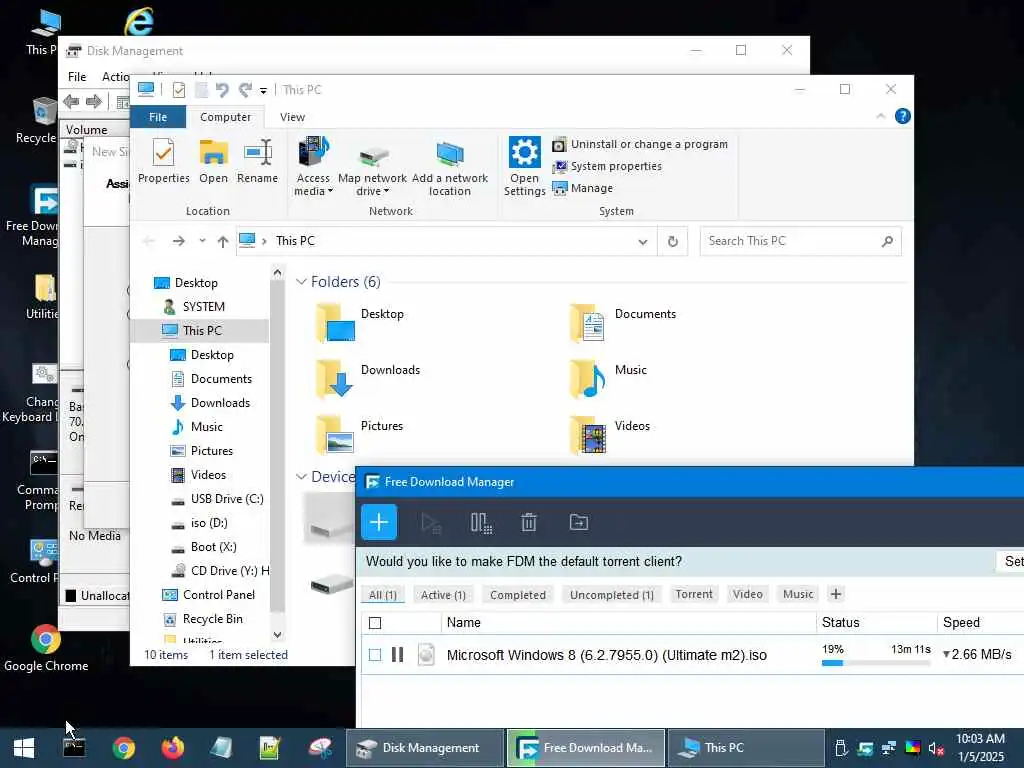Image resolution: width=1024 pixels, height=768 pixels.
Task: Sort FDM list by Name column
Action: 464,622
